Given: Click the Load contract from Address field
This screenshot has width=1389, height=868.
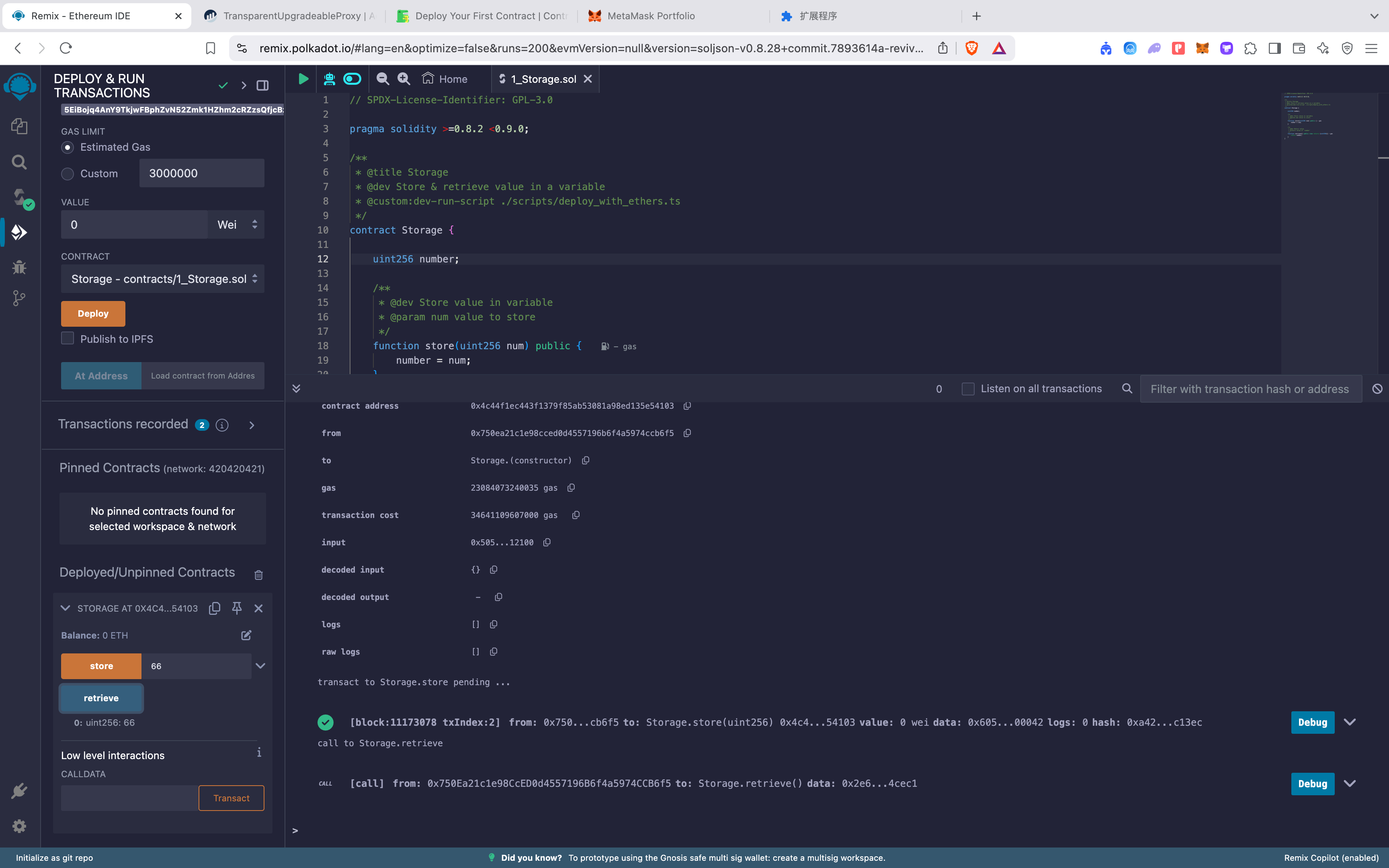Looking at the screenshot, I should coord(203,375).
